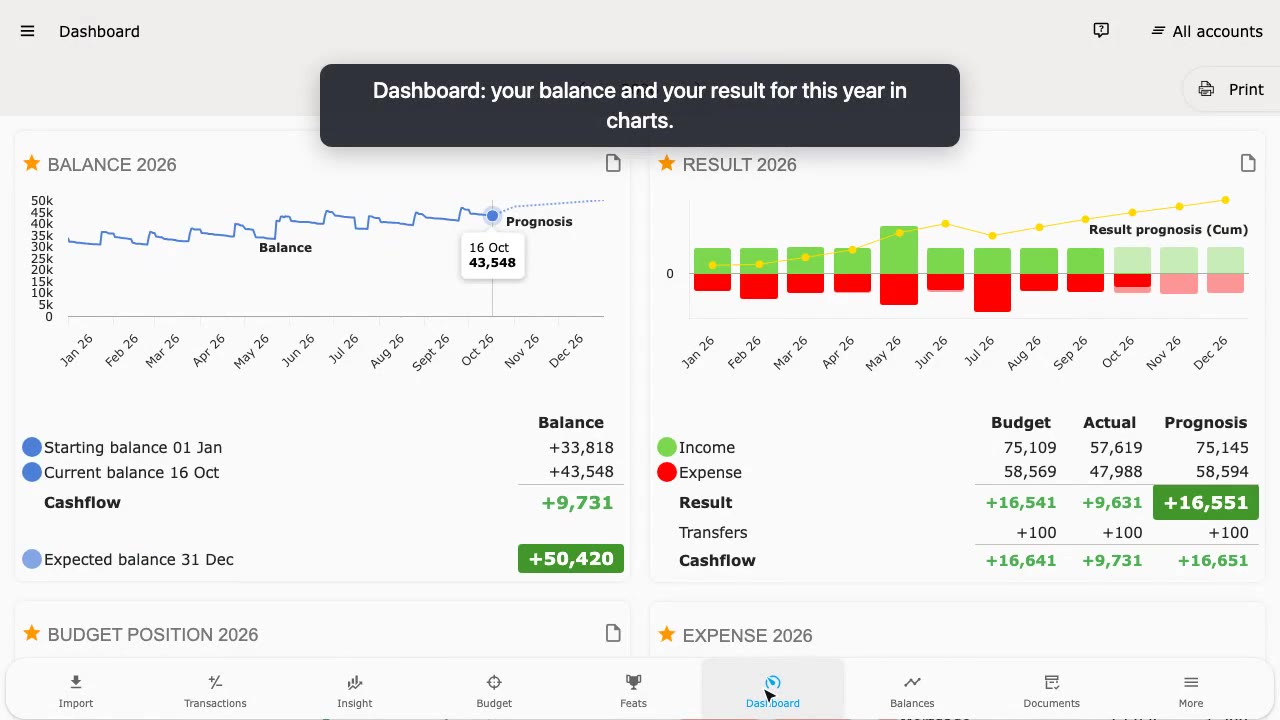Click the 16 Oct balance chart point

[492, 215]
